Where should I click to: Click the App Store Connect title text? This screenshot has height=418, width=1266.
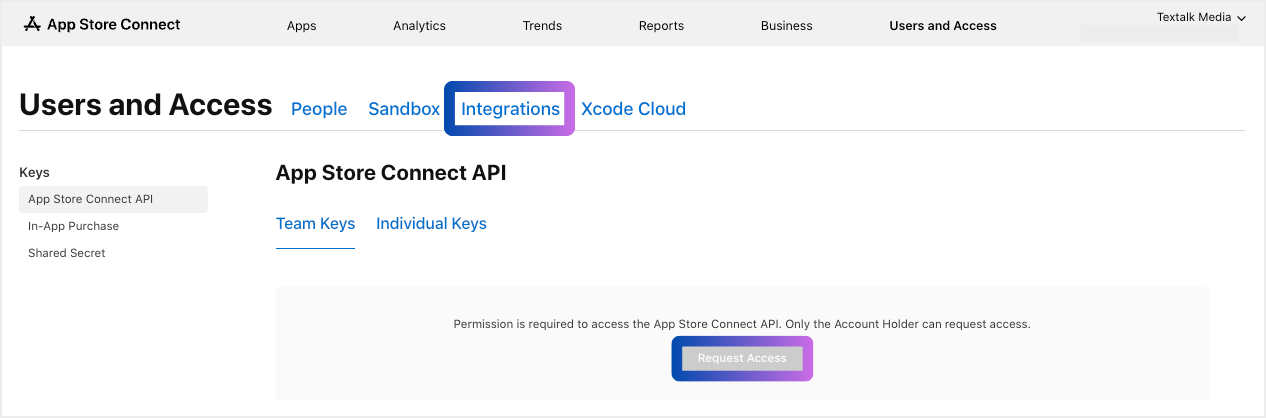(x=113, y=24)
